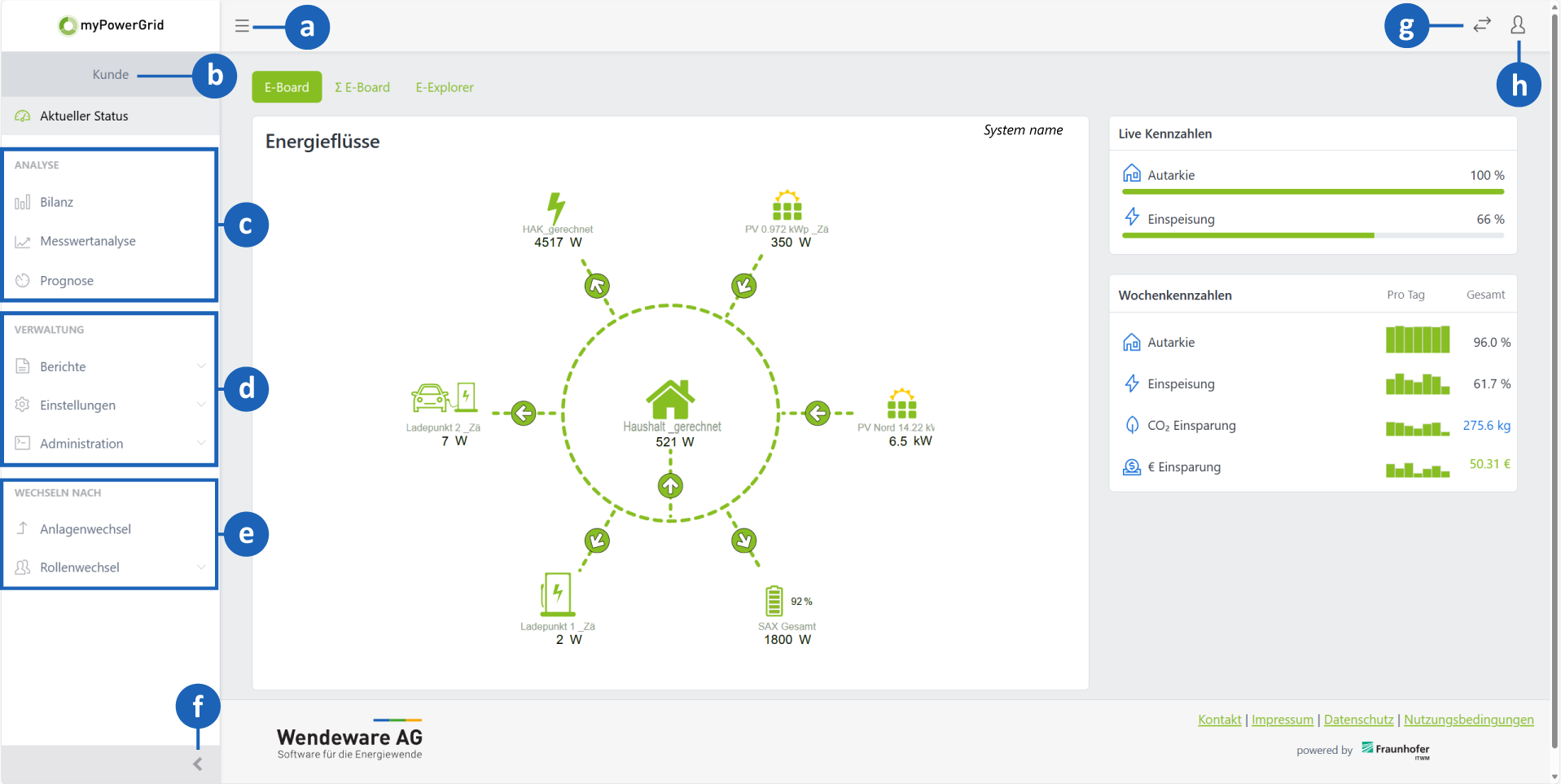Click the Ladepunkt 2 car charger icon

coord(443,398)
